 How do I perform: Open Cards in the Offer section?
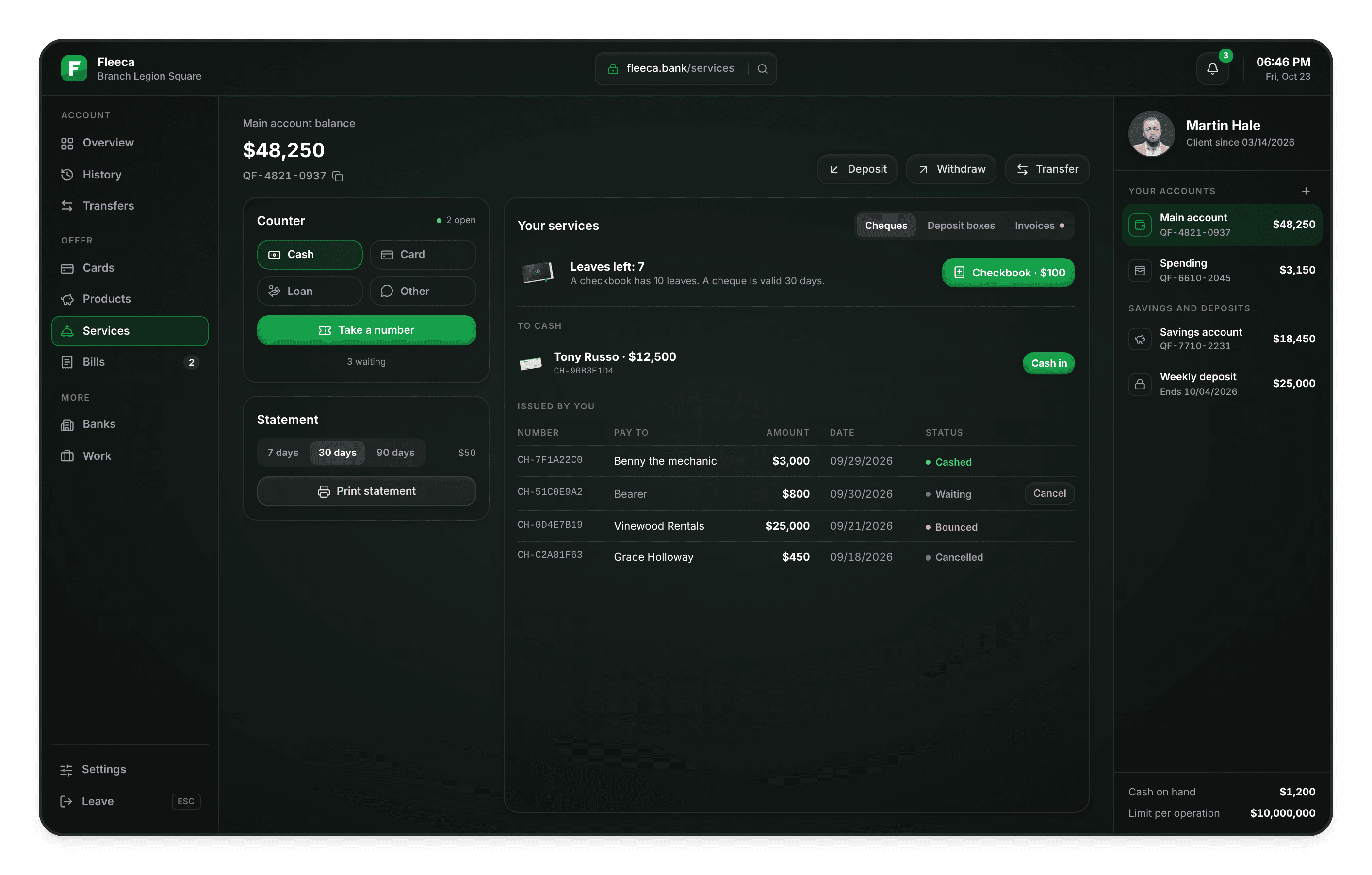[130, 268]
